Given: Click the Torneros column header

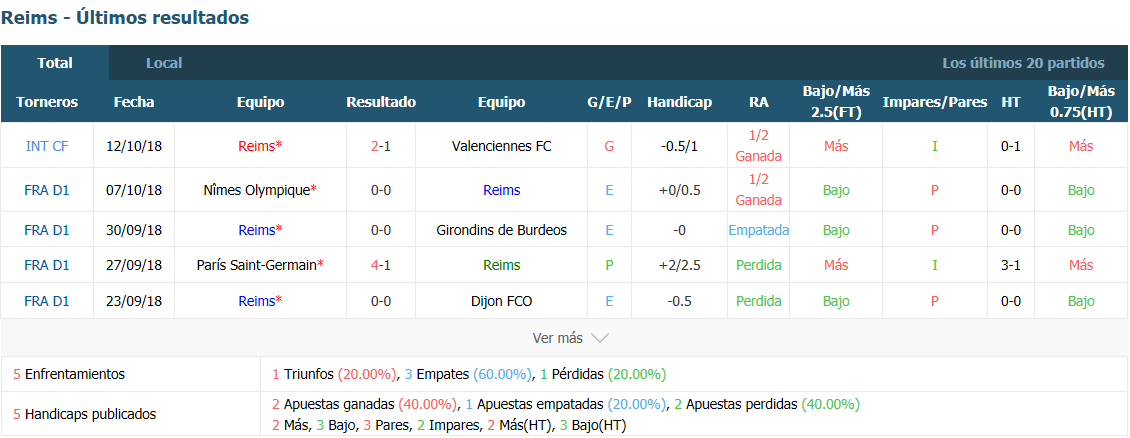Looking at the screenshot, I should click(x=47, y=102).
